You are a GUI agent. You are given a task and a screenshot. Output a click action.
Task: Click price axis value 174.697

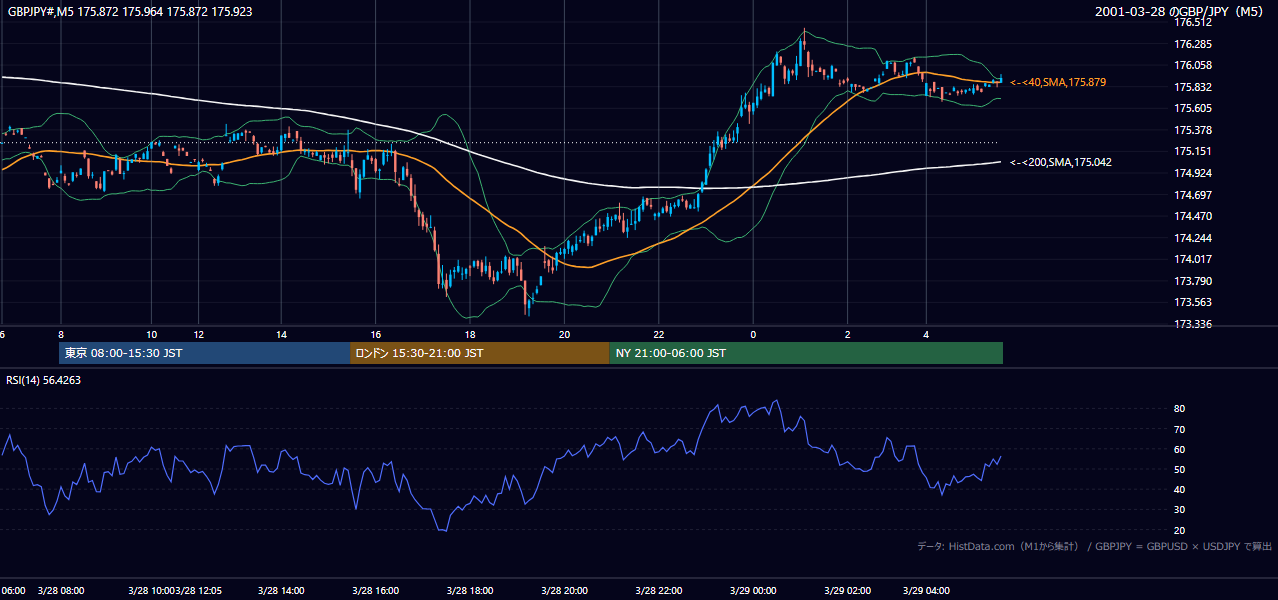click(1192, 194)
